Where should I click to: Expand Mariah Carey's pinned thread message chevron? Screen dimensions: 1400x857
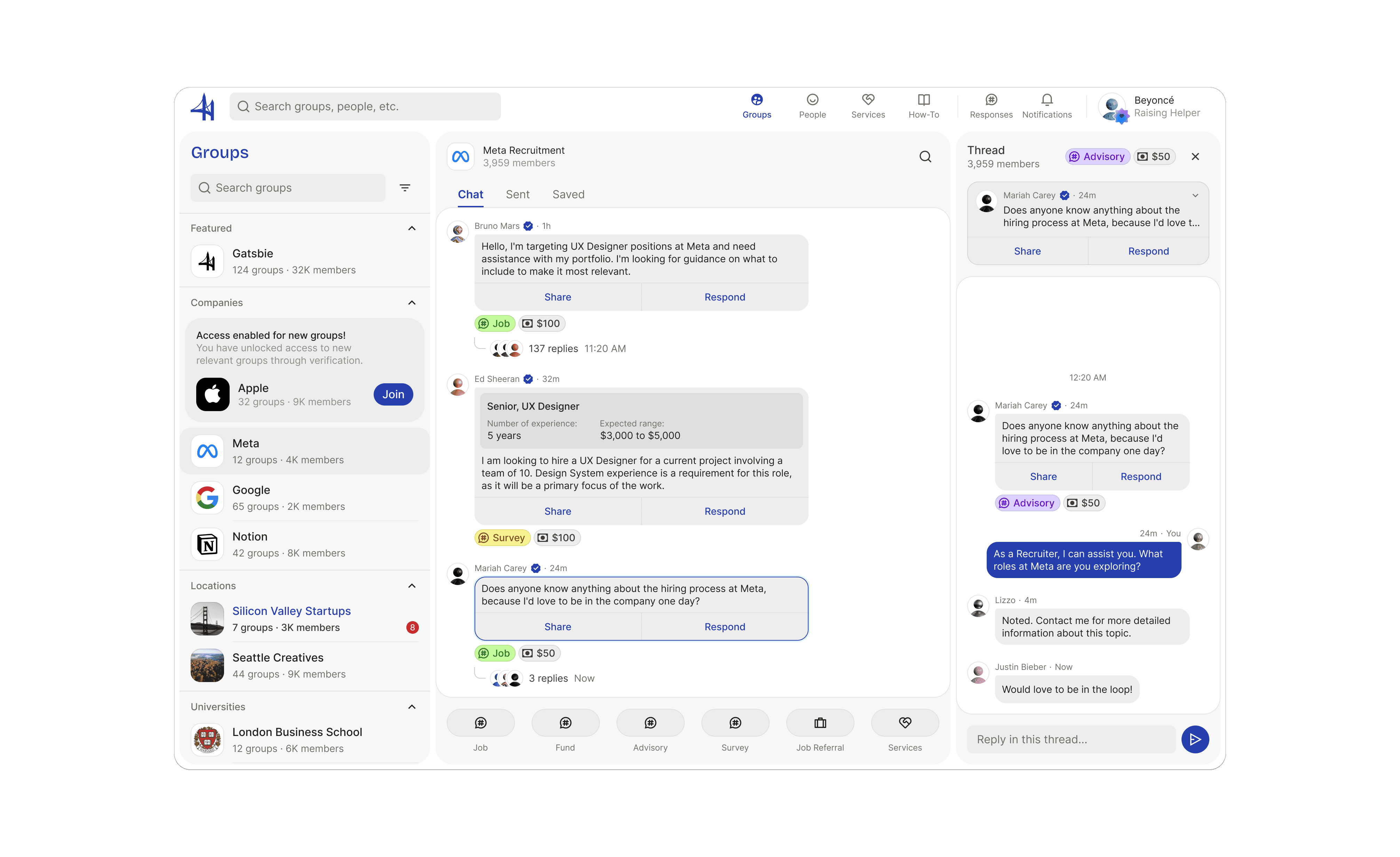click(1195, 195)
